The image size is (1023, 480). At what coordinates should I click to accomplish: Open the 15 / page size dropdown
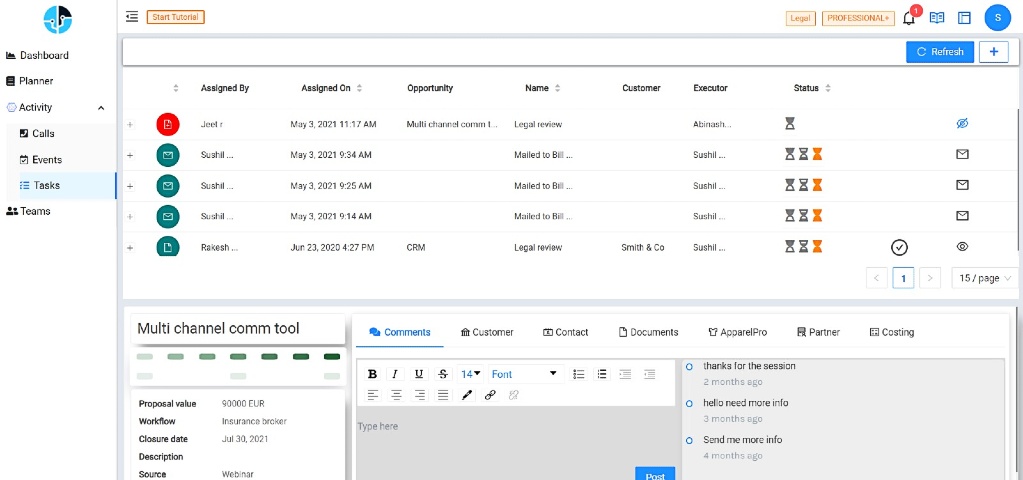[x=985, y=278]
